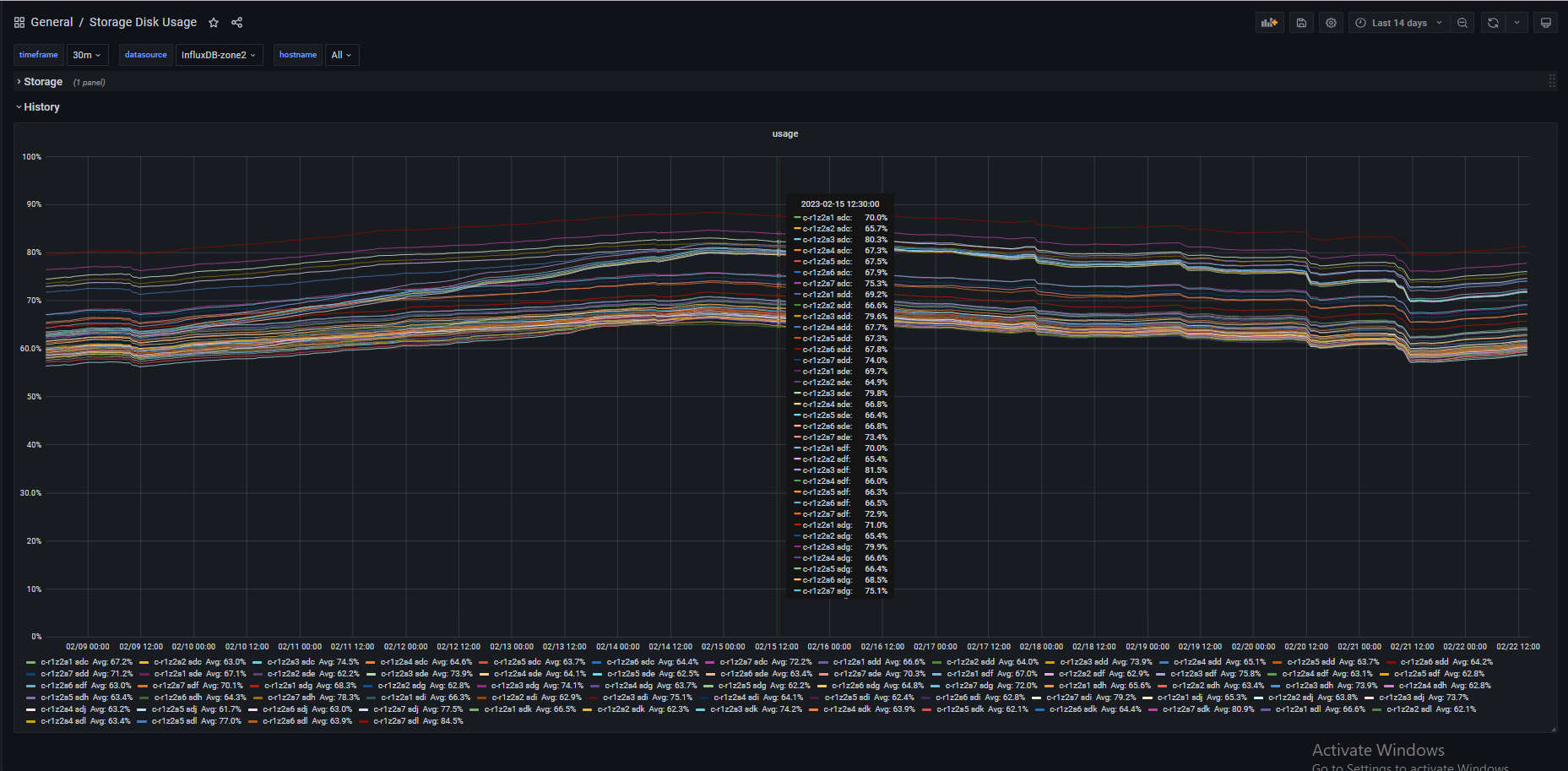Toggle c-r1z2s7 sdl series visibility in legend
Screen dimensions: 1568x771
402,721
